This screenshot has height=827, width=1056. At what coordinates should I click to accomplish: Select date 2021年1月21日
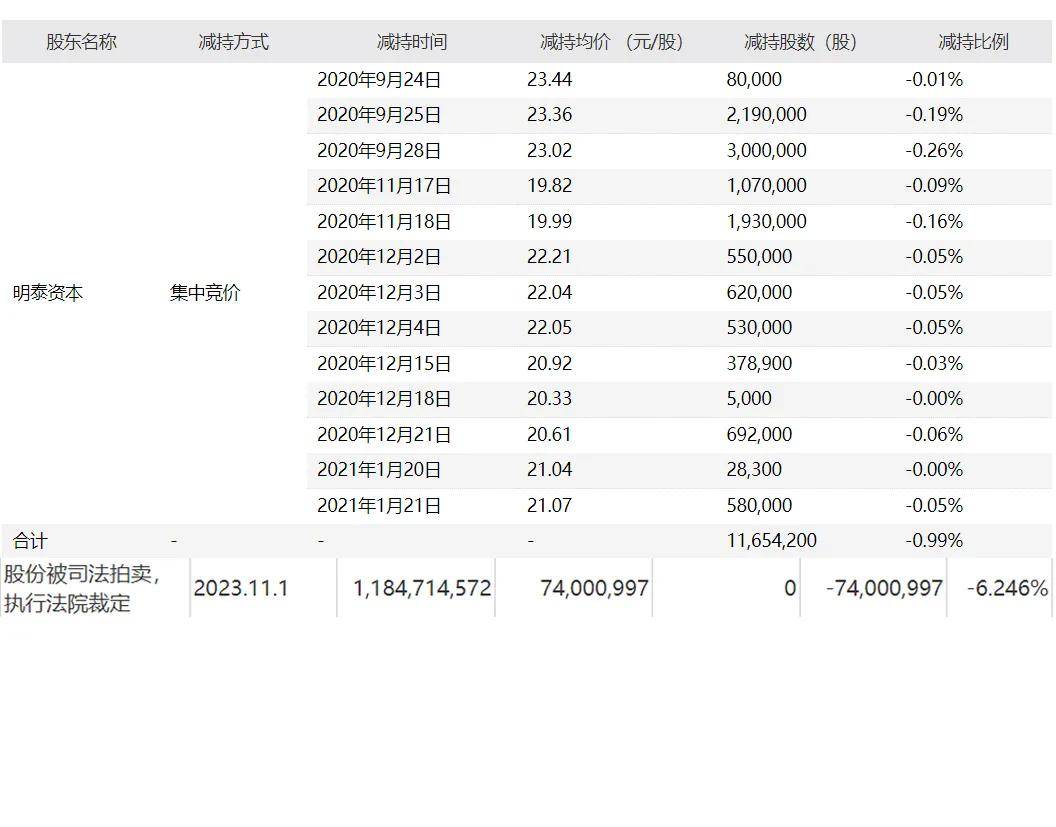(x=379, y=505)
